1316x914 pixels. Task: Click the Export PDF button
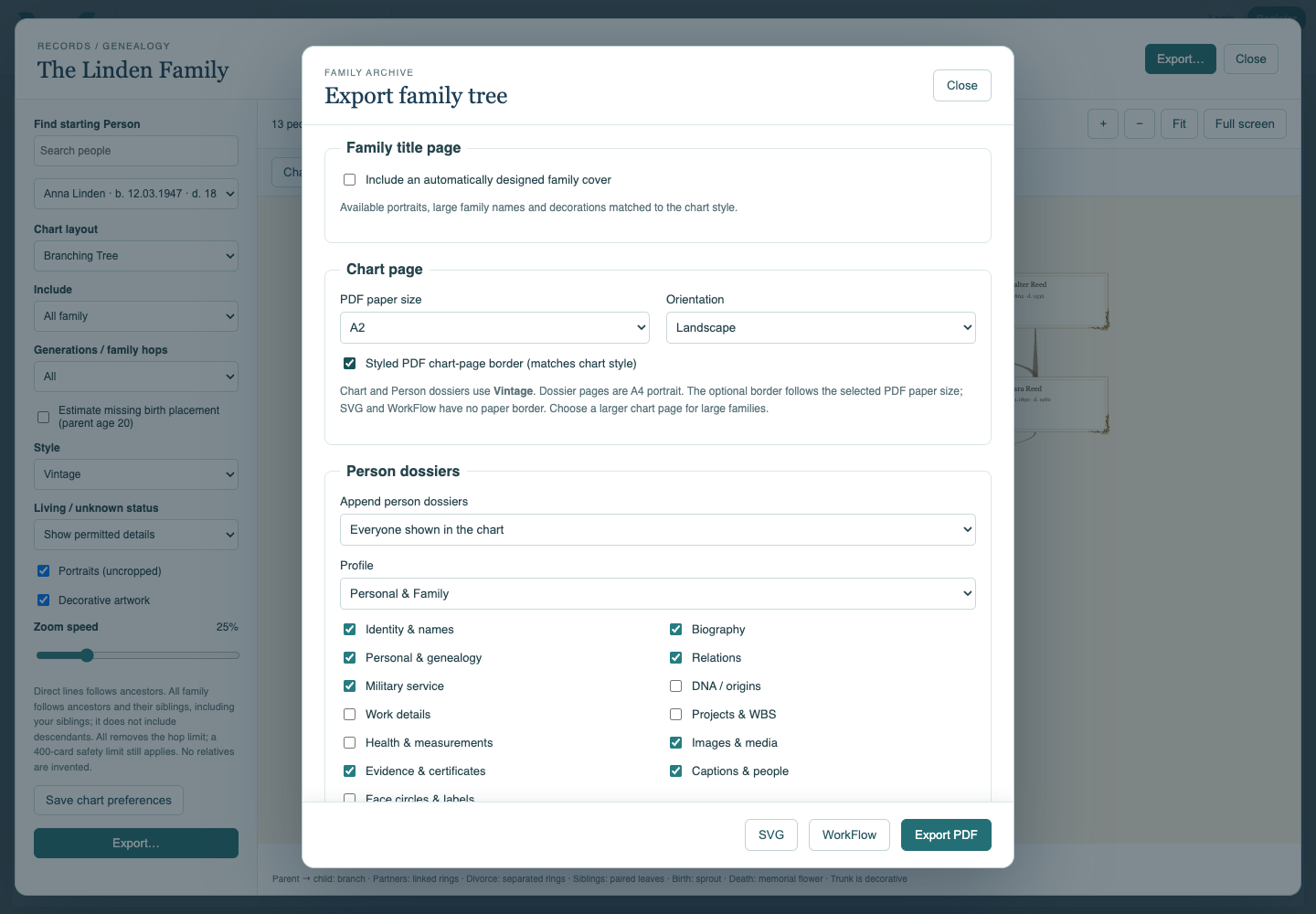[946, 834]
